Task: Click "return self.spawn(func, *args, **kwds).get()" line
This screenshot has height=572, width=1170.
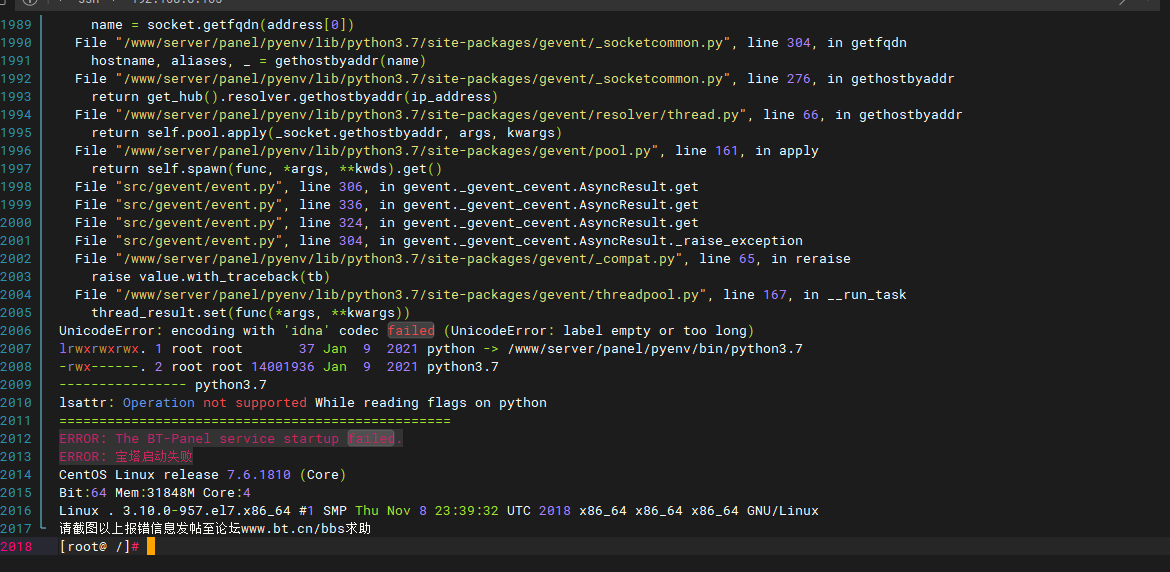Action: tap(267, 169)
